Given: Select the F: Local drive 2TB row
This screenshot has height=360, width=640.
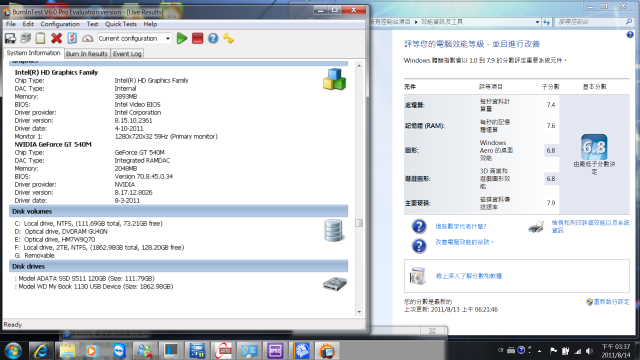Looking at the screenshot, I should (99, 247).
